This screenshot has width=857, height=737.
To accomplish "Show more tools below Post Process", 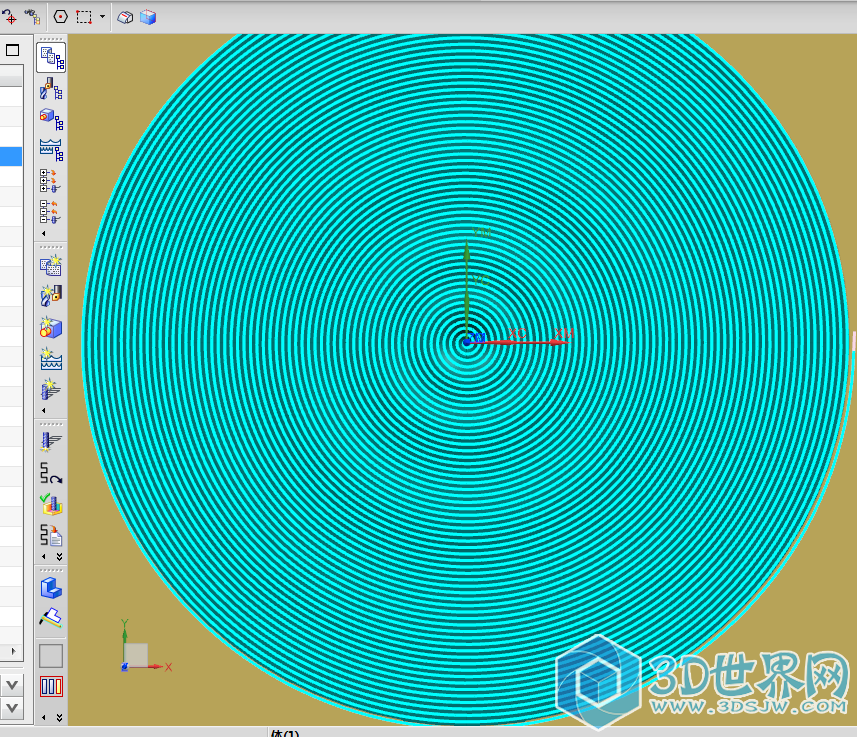I will pos(60,557).
